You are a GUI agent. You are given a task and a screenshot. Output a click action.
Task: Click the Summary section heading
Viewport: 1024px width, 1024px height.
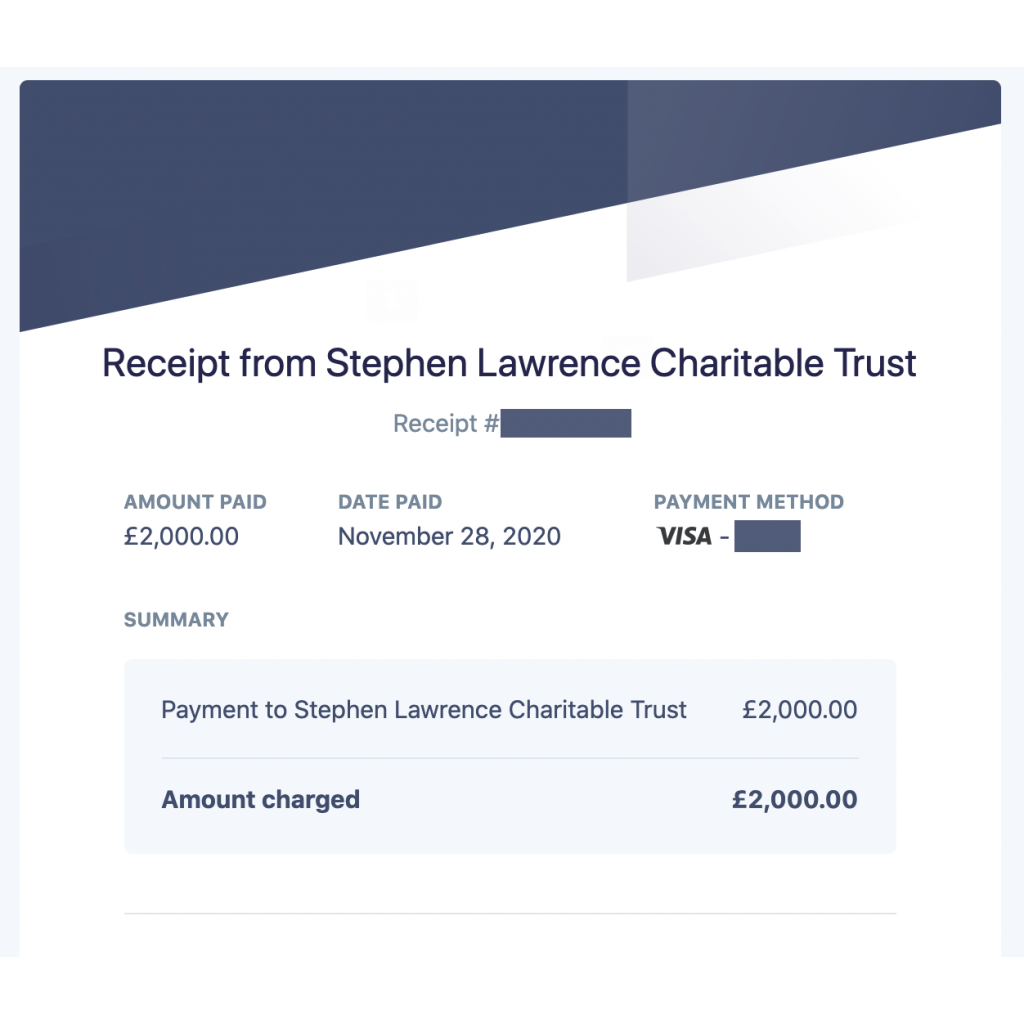176,619
